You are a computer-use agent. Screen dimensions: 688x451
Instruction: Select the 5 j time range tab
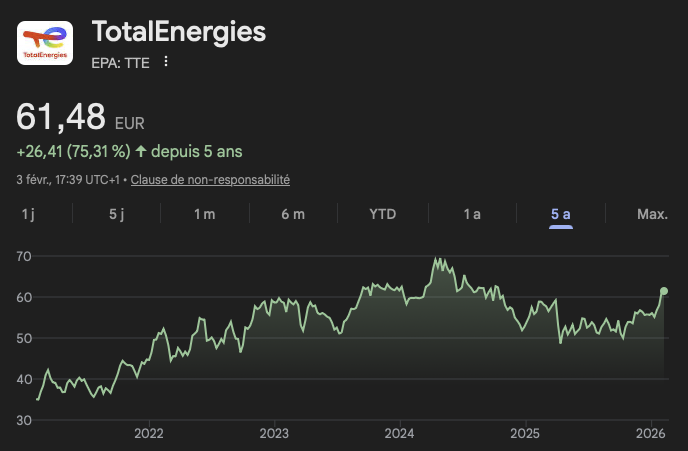pyautogui.click(x=116, y=214)
